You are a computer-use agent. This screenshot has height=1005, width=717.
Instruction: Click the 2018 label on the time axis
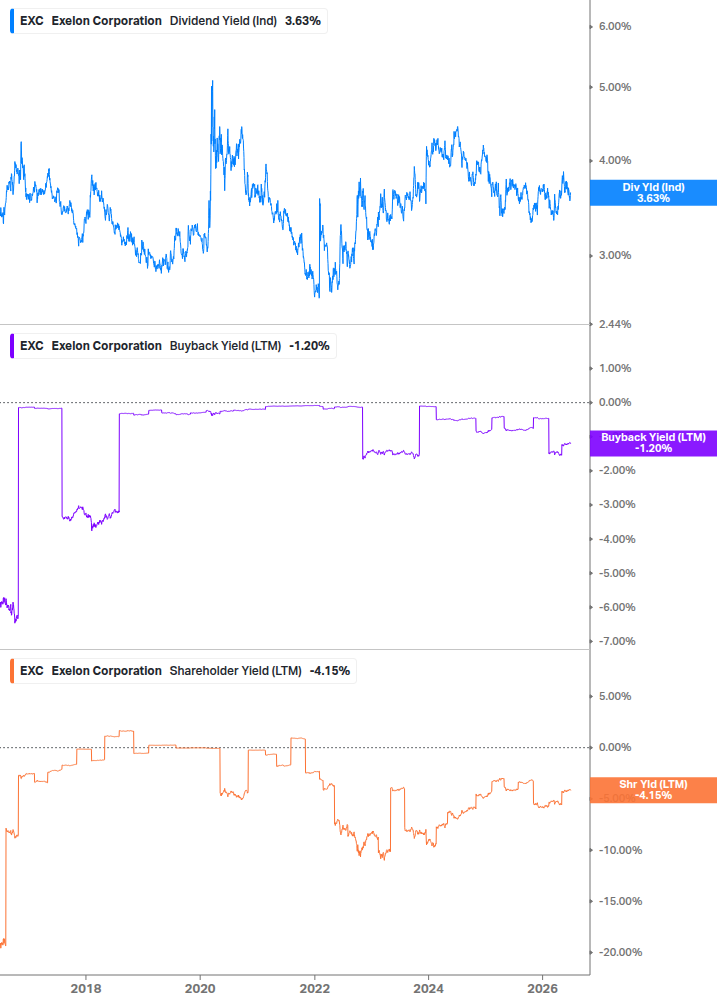pos(86,989)
